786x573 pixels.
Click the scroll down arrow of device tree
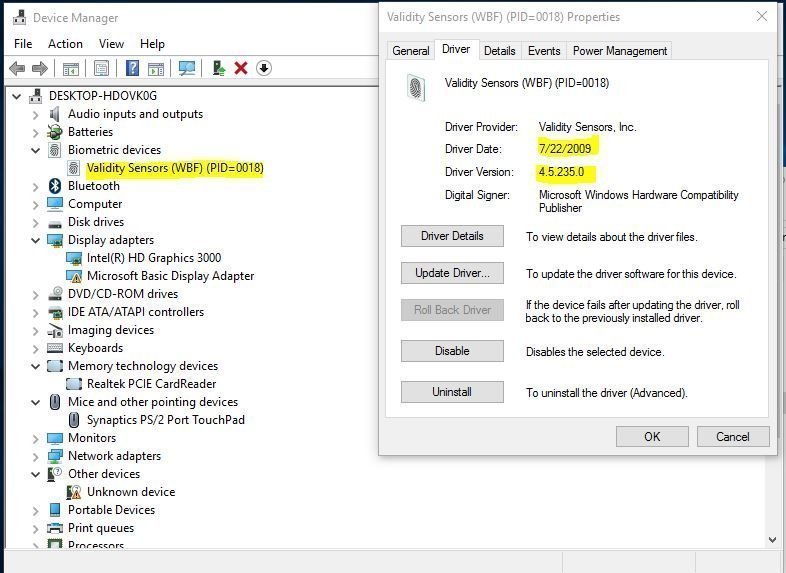772,540
